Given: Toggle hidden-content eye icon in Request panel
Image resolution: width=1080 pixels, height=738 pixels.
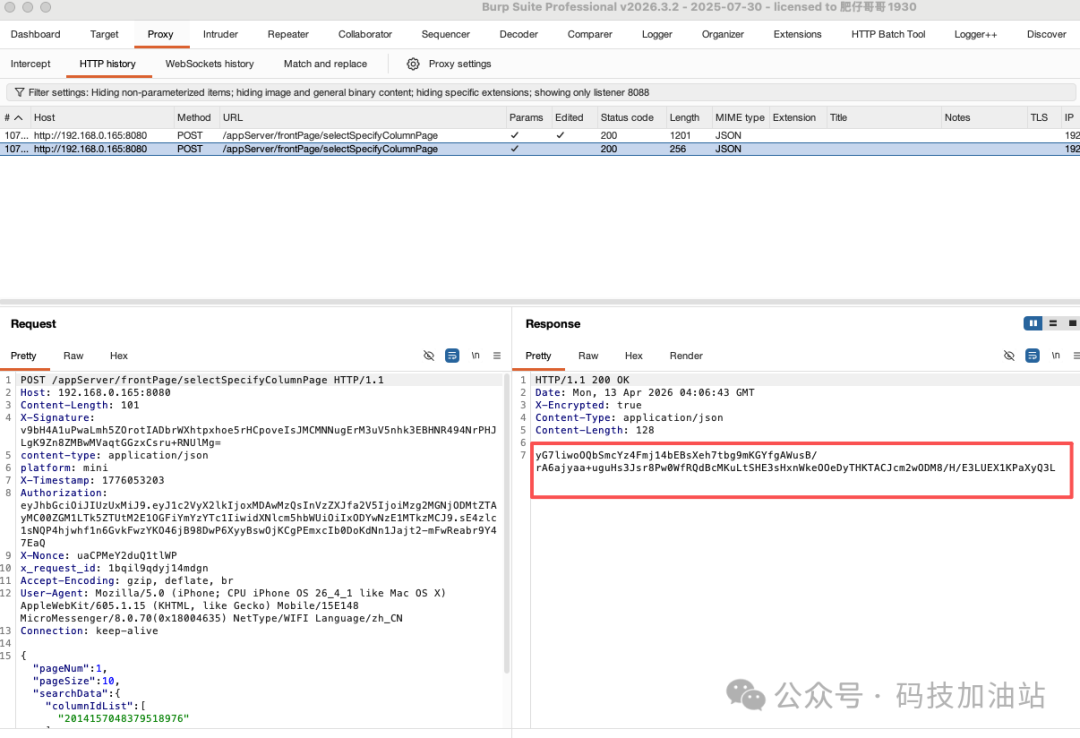Looking at the screenshot, I should [429, 356].
